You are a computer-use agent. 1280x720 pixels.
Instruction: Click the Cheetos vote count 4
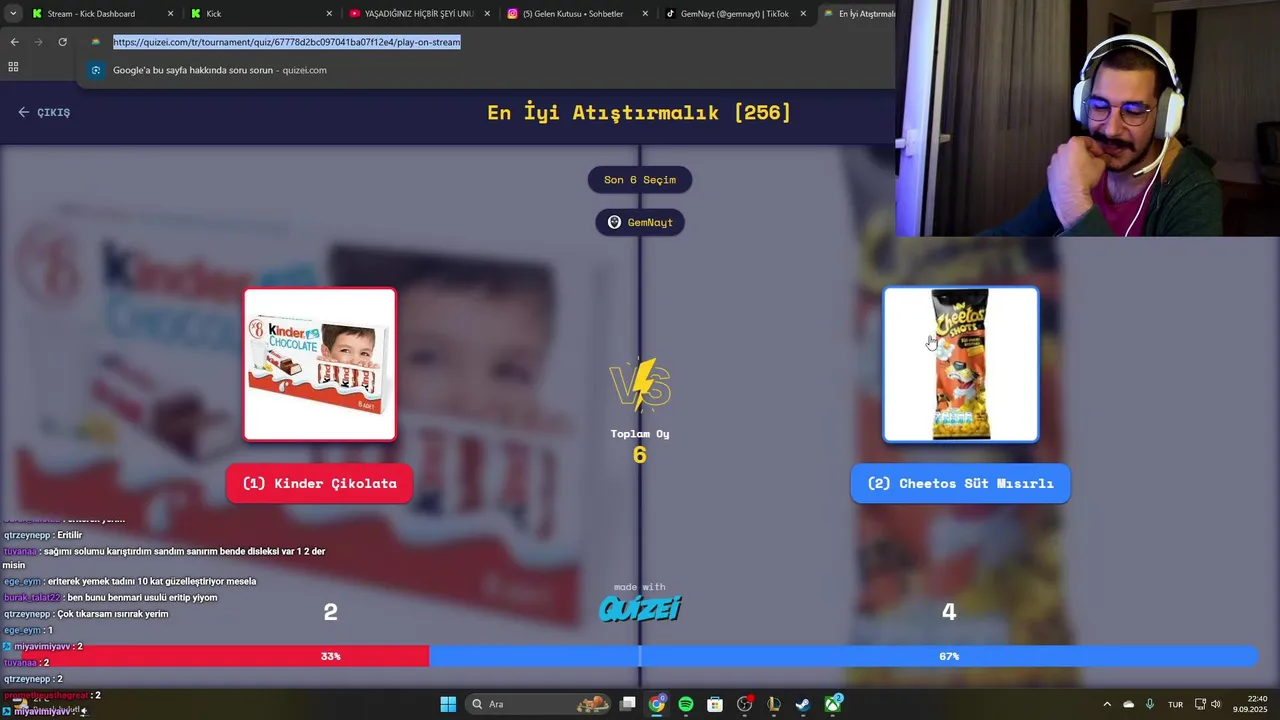[x=949, y=612]
